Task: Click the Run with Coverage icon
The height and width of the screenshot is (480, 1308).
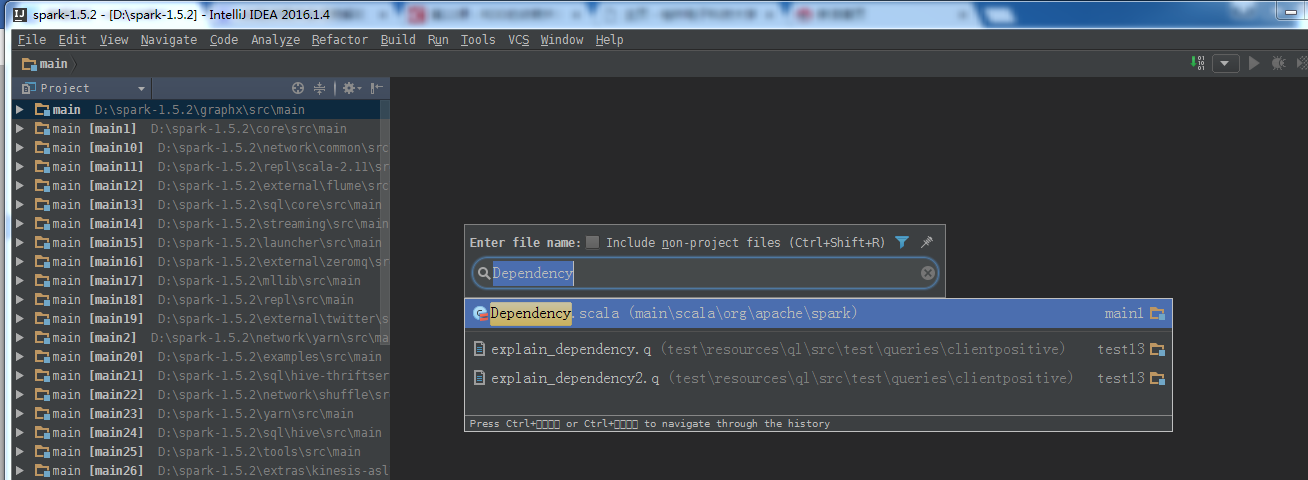Action: click(x=1300, y=63)
